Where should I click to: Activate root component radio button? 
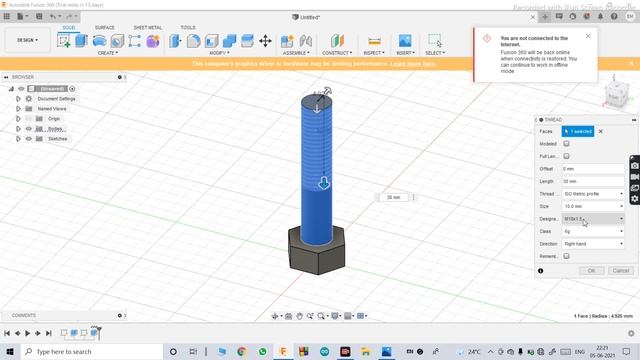pos(72,89)
